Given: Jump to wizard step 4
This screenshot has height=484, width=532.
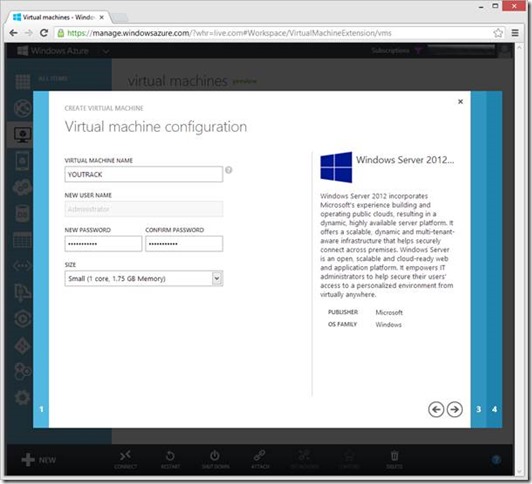Looking at the screenshot, I should (x=494, y=409).
